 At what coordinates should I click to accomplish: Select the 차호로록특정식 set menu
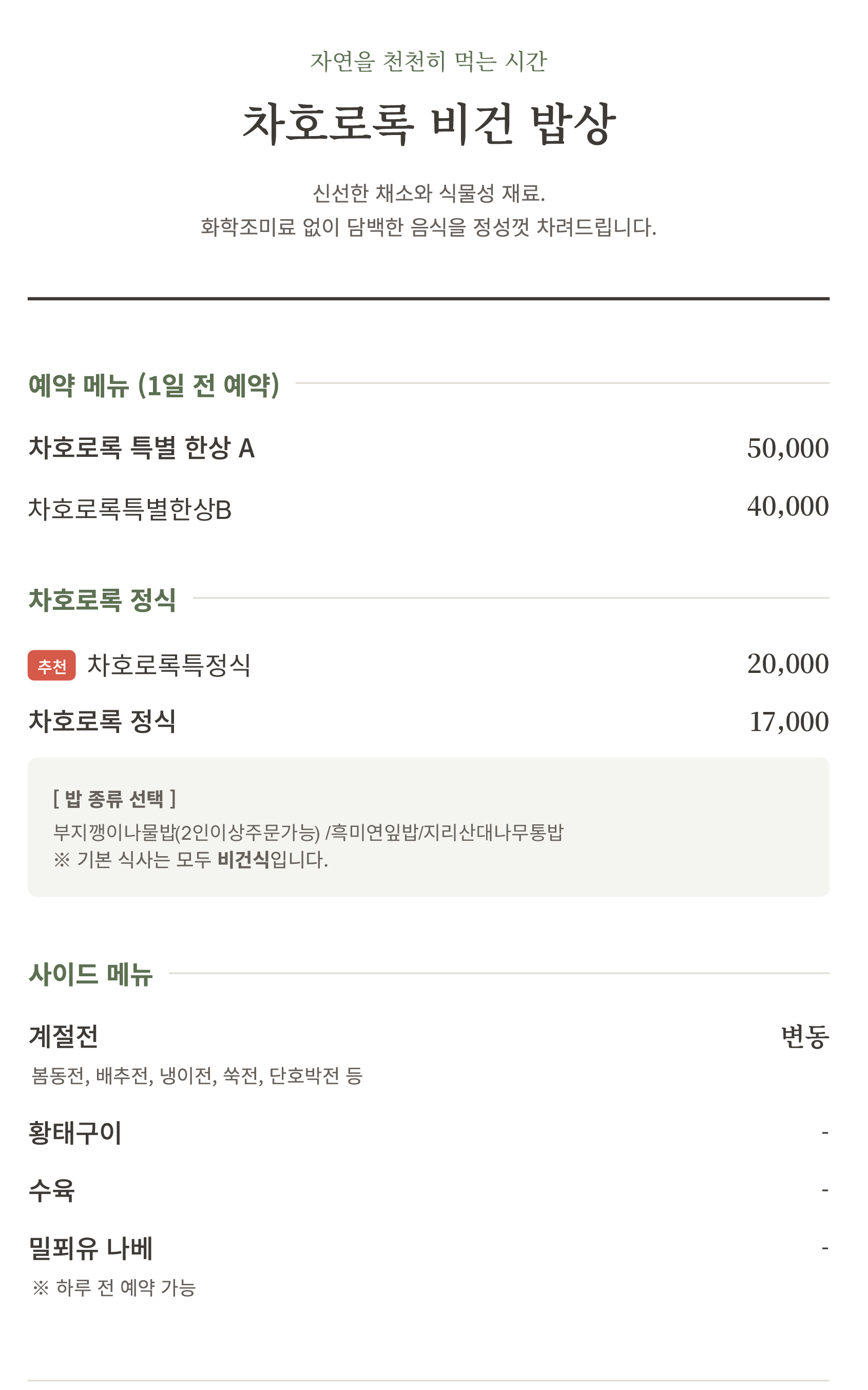tap(169, 665)
